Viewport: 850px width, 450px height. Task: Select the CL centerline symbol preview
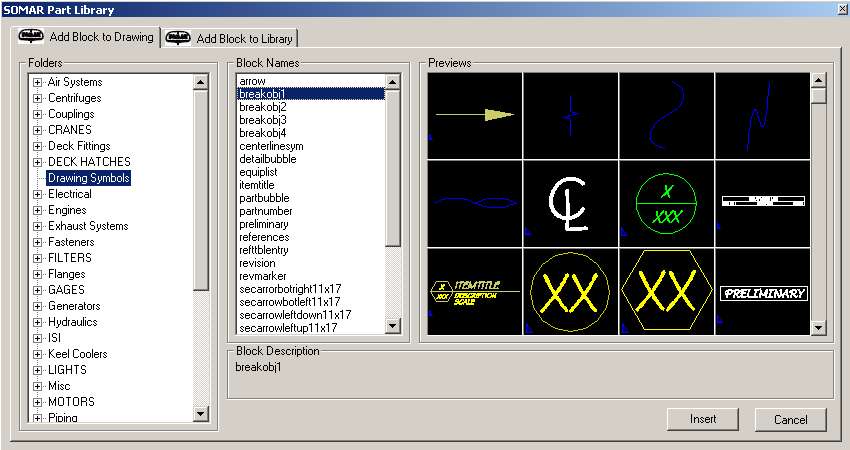571,203
